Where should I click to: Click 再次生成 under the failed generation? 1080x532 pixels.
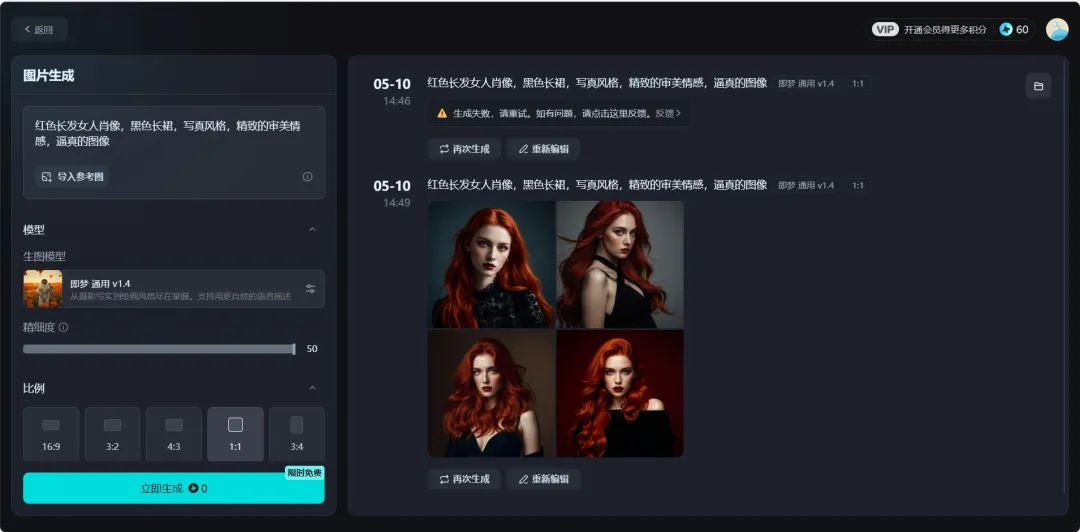(464, 149)
